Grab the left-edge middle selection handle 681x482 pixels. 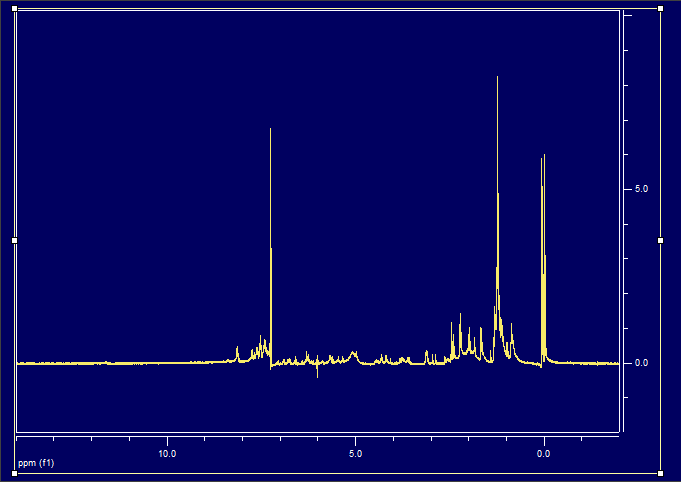[15, 241]
